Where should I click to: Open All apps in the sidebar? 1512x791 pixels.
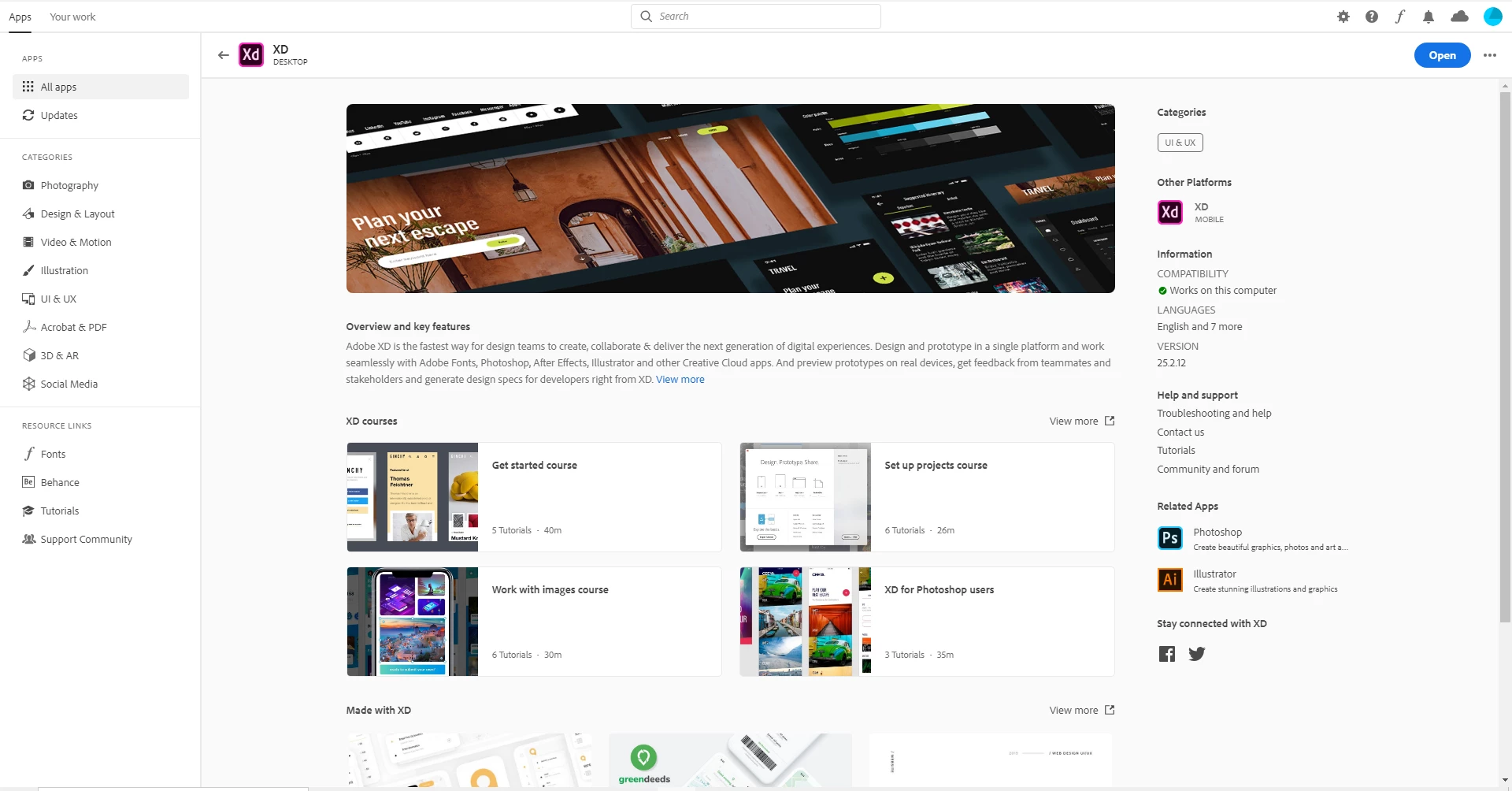[101, 87]
